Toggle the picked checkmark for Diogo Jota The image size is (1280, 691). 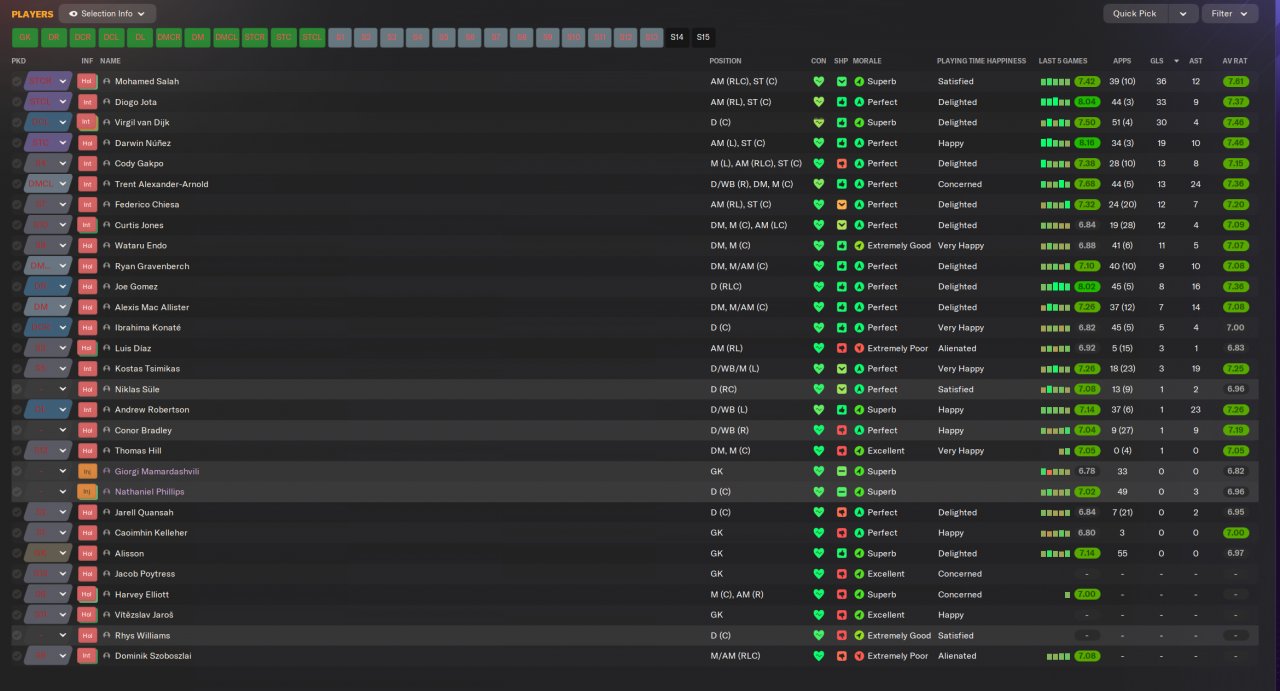pyautogui.click(x=17, y=102)
